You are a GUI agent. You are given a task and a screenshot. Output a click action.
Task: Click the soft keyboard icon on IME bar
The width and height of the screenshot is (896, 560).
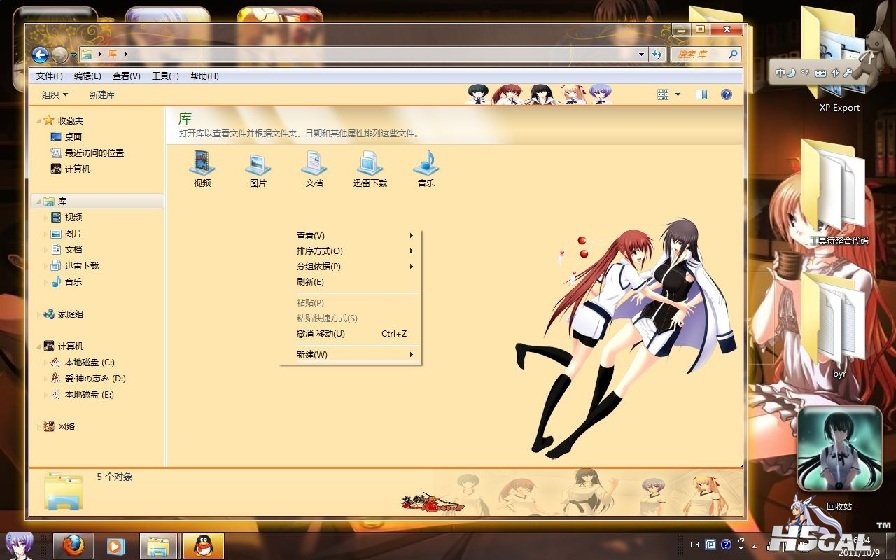pyautogui.click(x=821, y=73)
